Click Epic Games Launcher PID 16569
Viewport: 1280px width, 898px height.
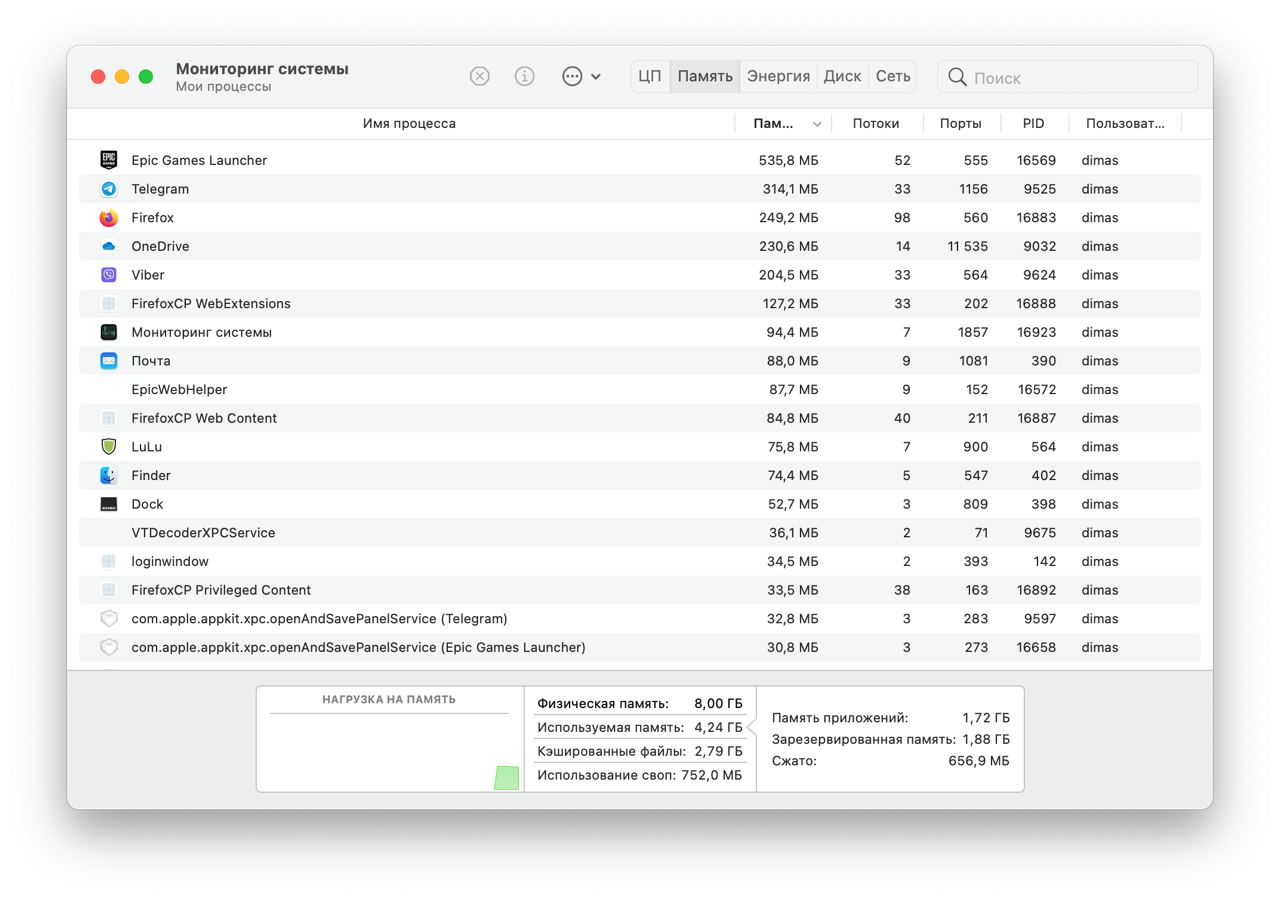coord(1036,160)
